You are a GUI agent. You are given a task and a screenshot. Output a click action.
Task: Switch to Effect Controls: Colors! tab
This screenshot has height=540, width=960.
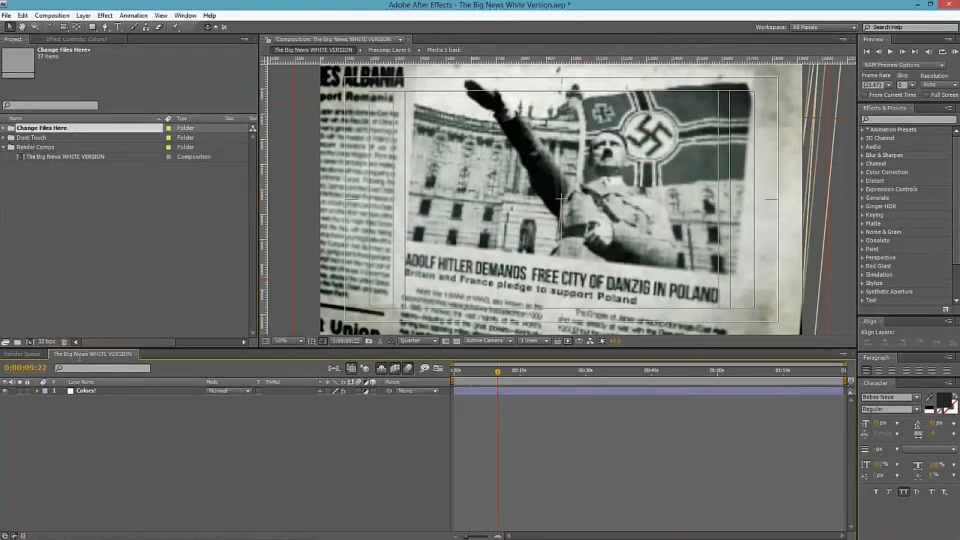pyautogui.click(x=76, y=39)
